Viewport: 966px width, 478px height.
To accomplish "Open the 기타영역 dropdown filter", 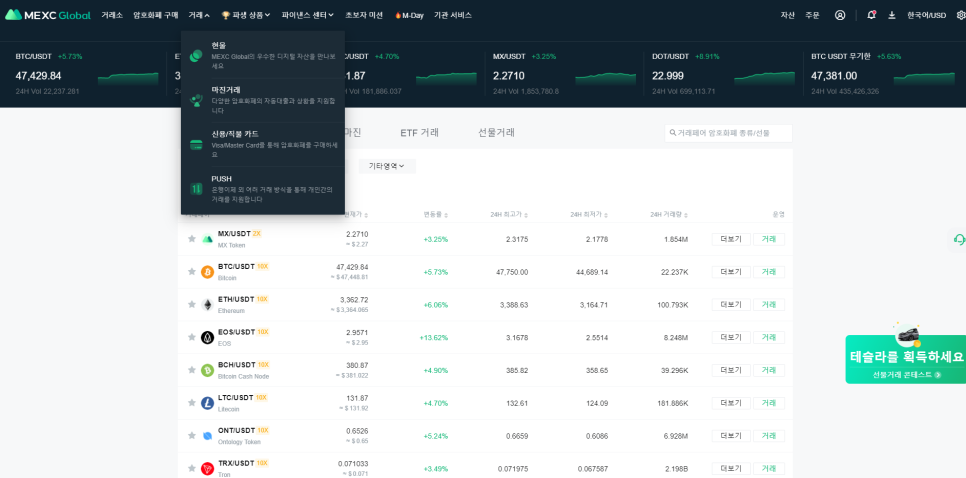I will point(387,166).
